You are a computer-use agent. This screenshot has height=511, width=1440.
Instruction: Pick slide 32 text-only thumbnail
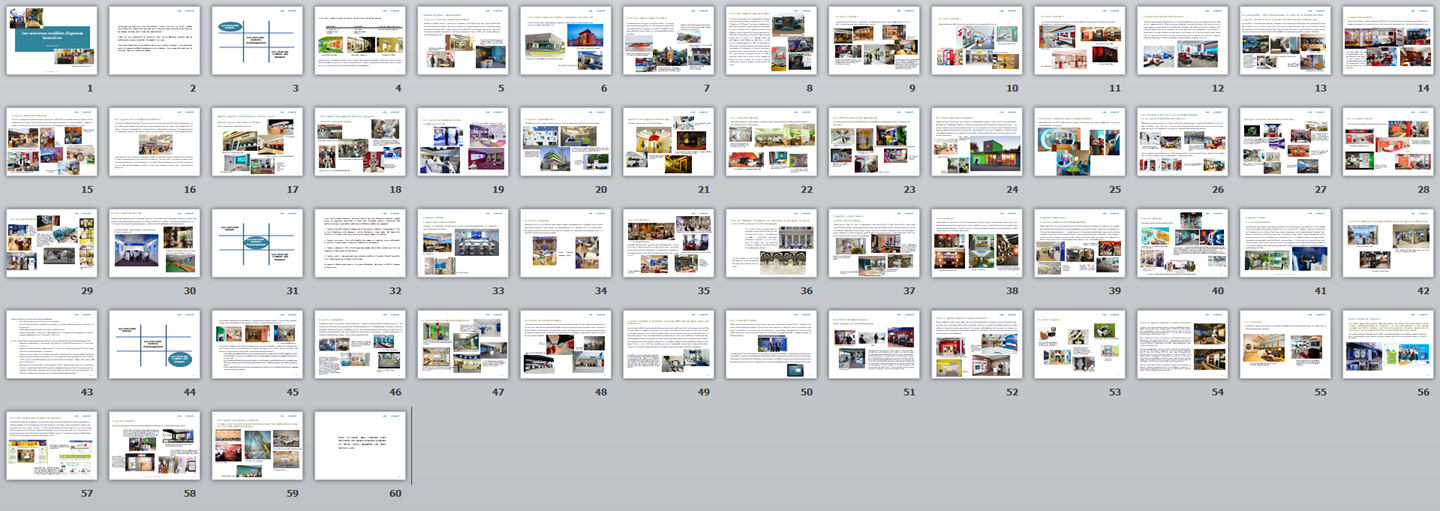361,243
